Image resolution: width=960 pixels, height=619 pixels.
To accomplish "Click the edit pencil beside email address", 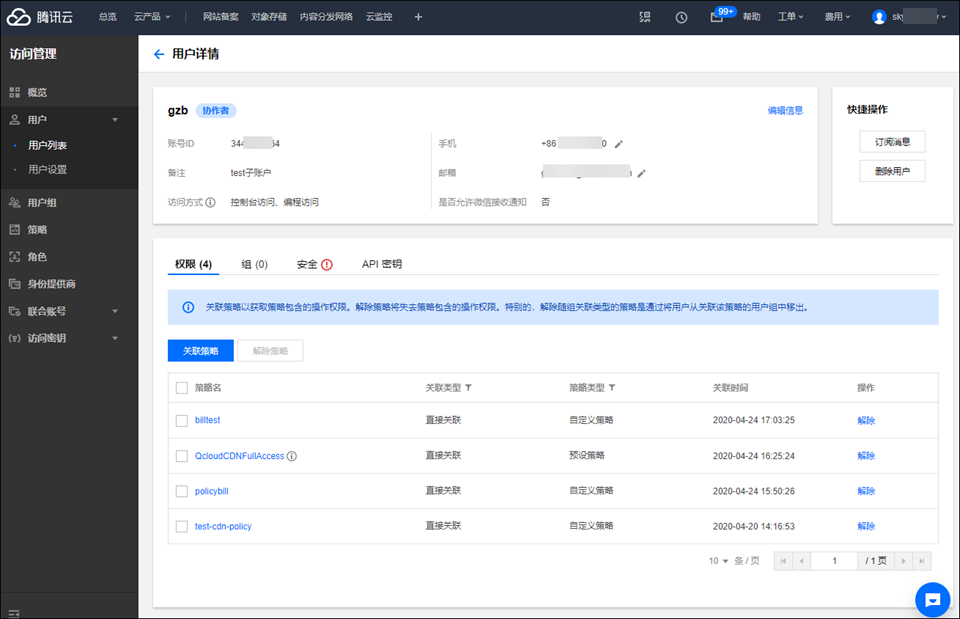I will tap(642, 173).
